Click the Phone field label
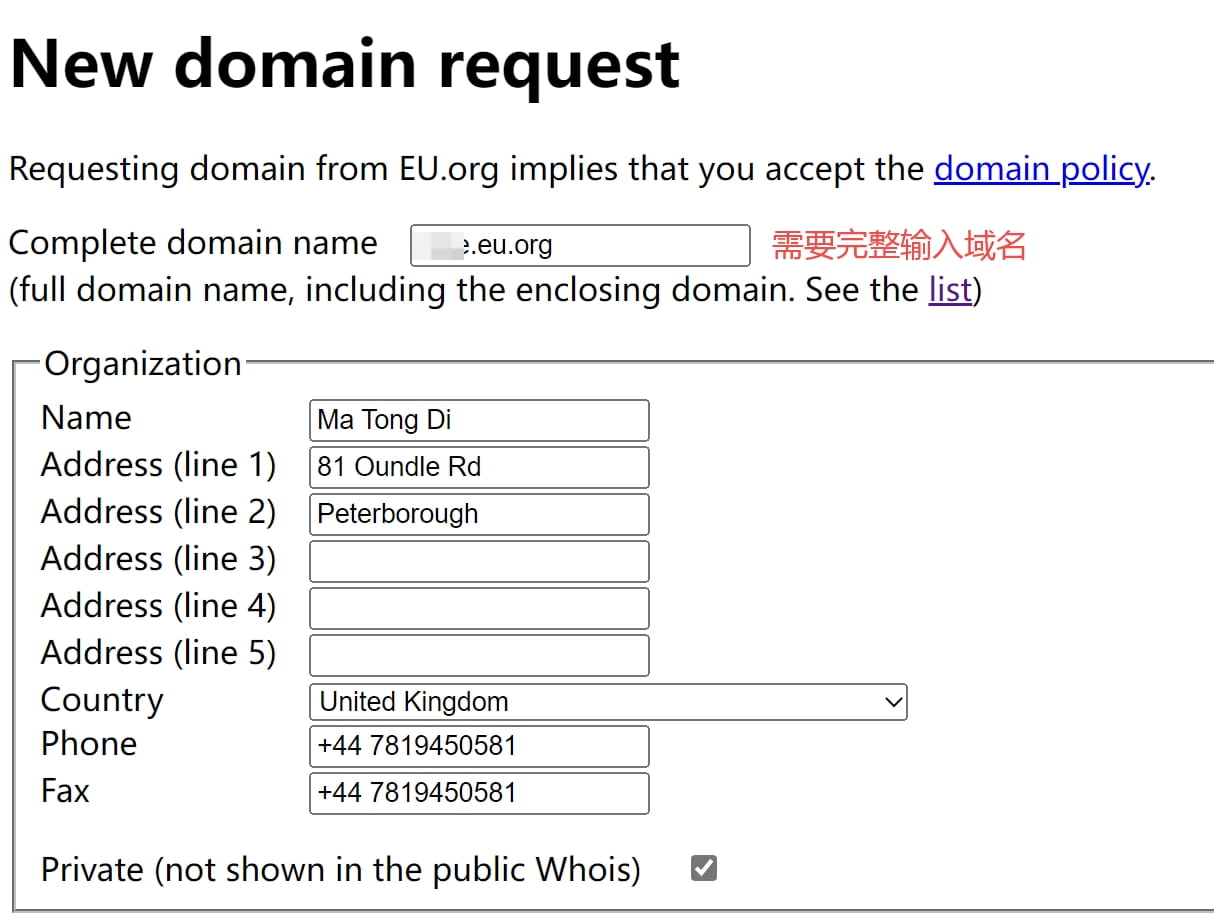 coord(89,744)
